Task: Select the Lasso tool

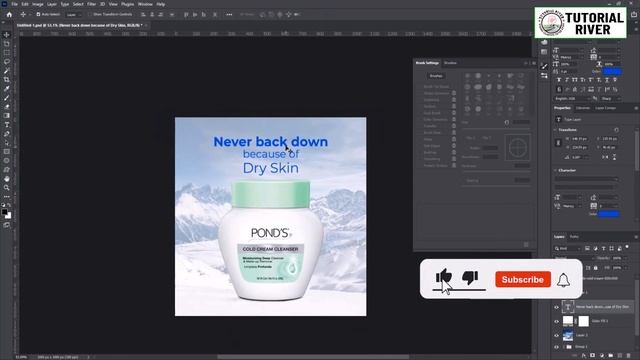Action: [x=7, y=62]
